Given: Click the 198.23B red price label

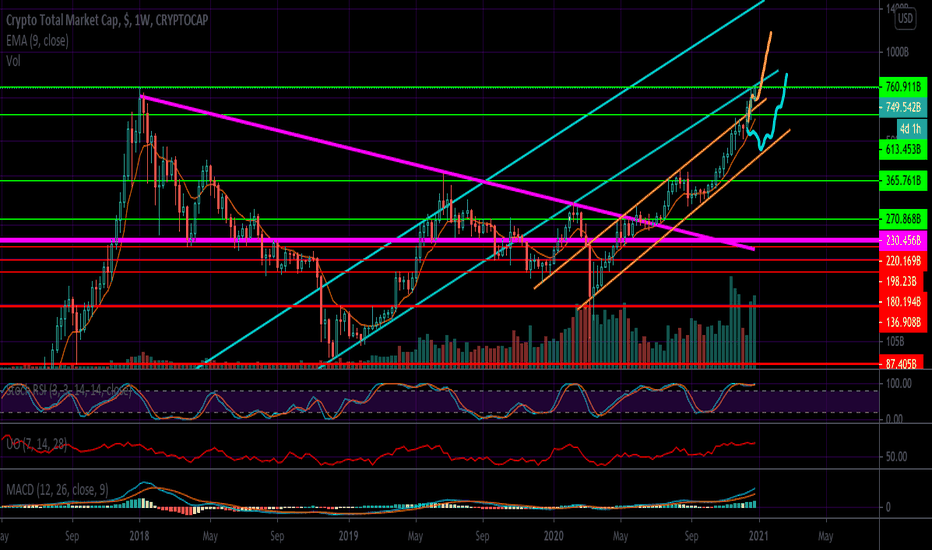Looking at the screenshot, I should [x=901, y=281].
